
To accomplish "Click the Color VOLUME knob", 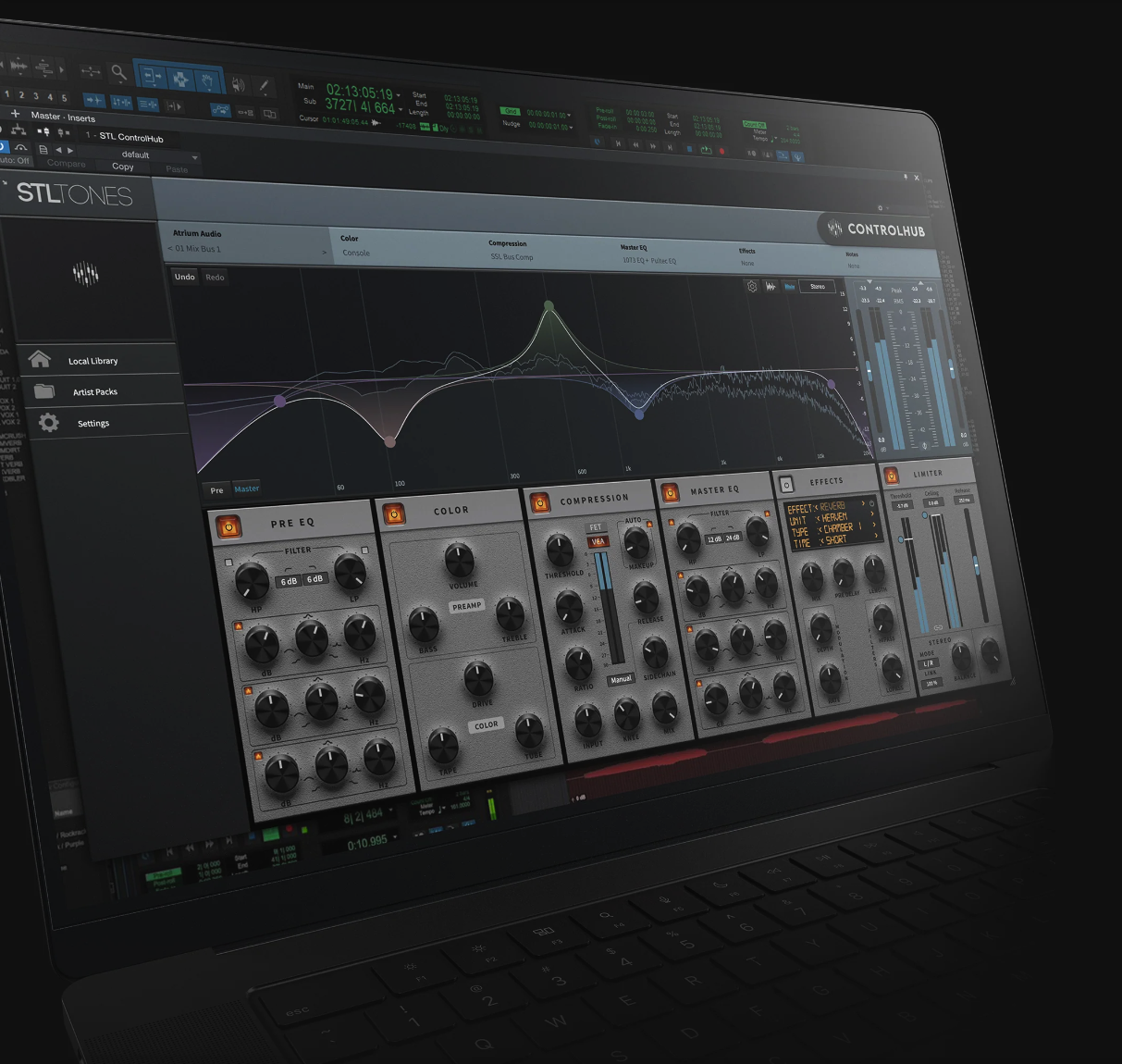I will point(460,559).
